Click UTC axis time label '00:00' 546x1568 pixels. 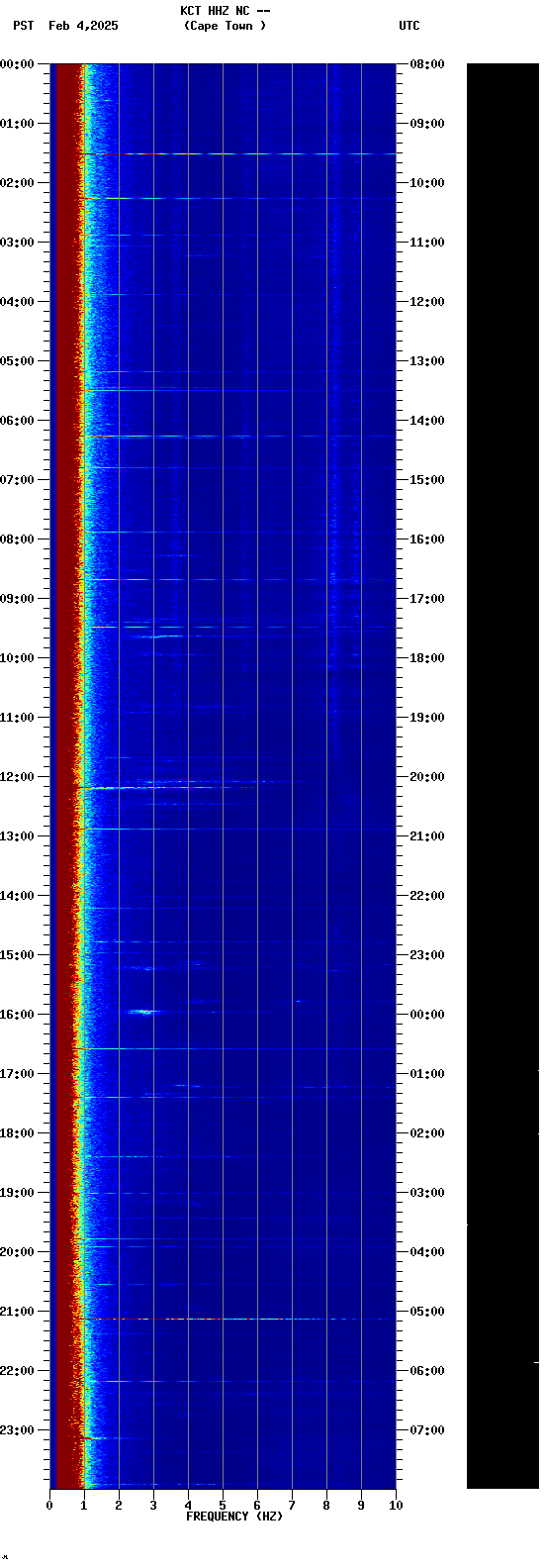click(427, 1015)
